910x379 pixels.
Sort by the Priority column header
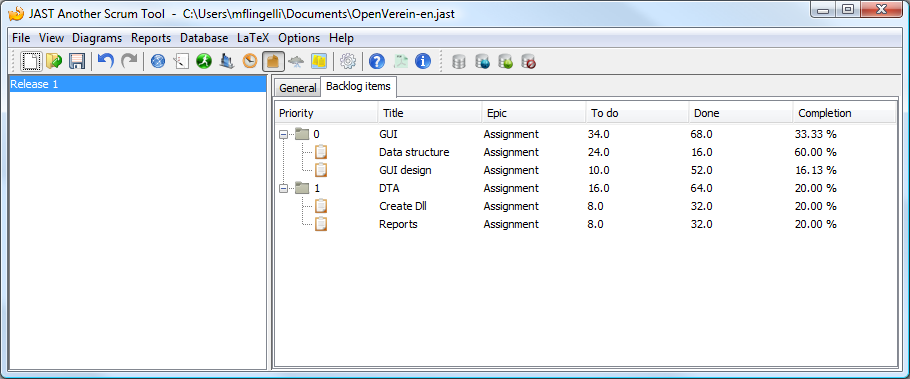tap(326, 113)
